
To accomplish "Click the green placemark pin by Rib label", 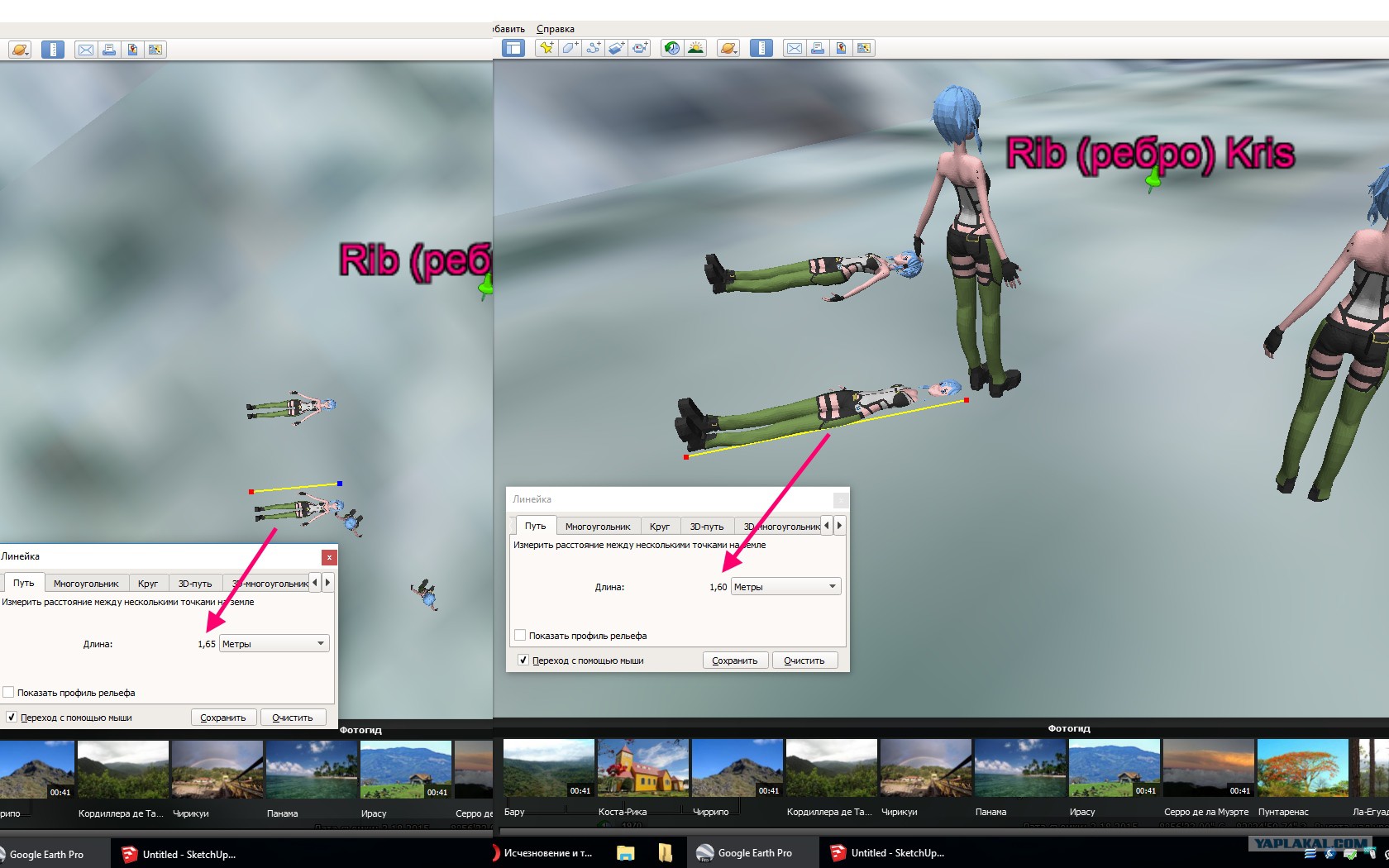I will [x=1153, y=179].
